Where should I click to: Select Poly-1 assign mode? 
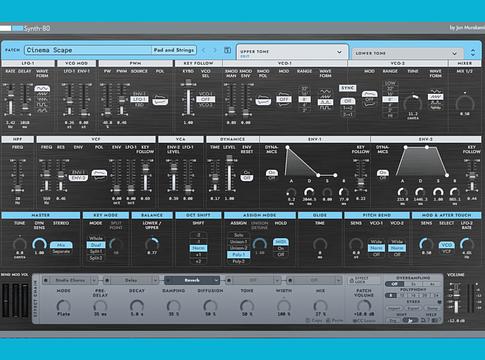(x=238, y=255)
